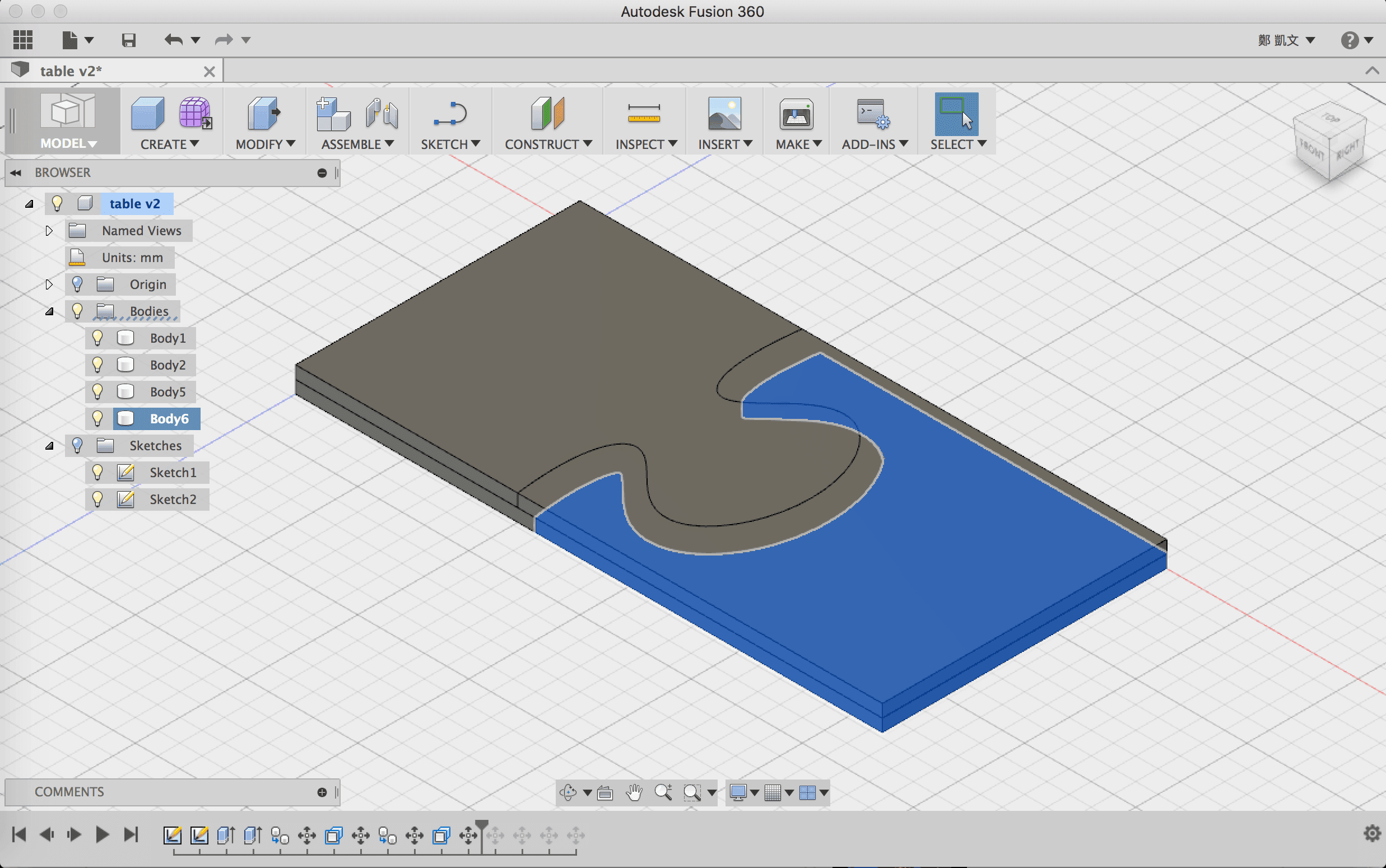Viewport: 1386px width, 868px height.
Task: Click the Insert image icon
Action: tap(724, 113)
